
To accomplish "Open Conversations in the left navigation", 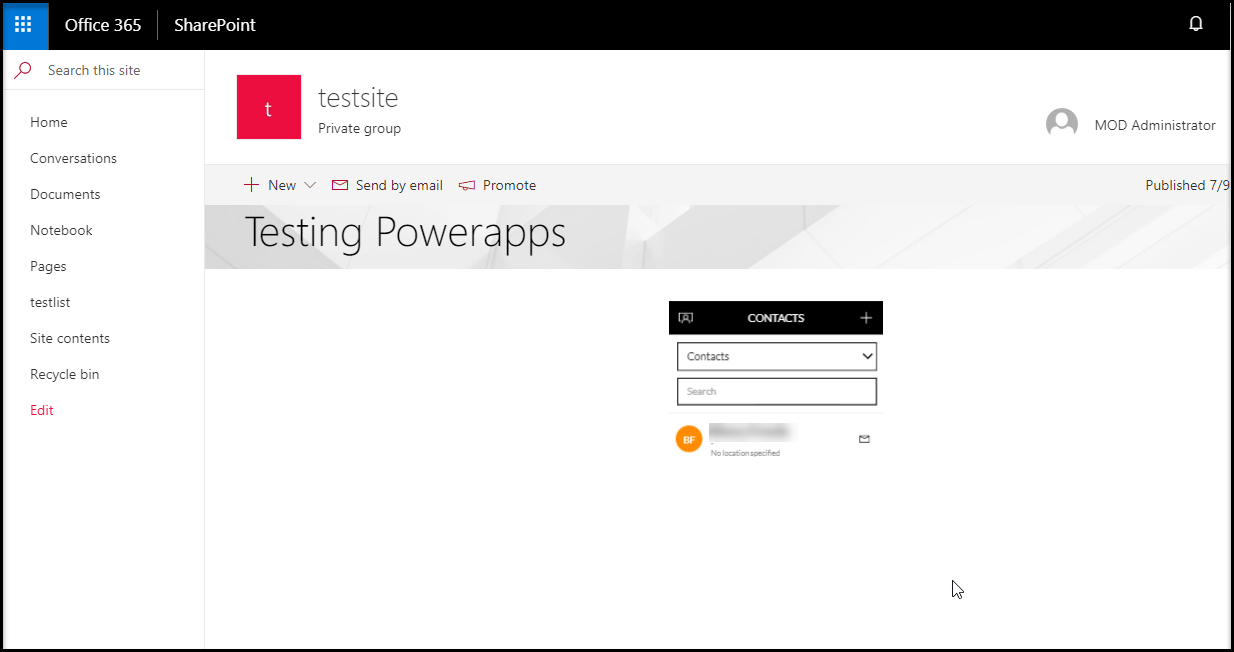I will point(73,158).
